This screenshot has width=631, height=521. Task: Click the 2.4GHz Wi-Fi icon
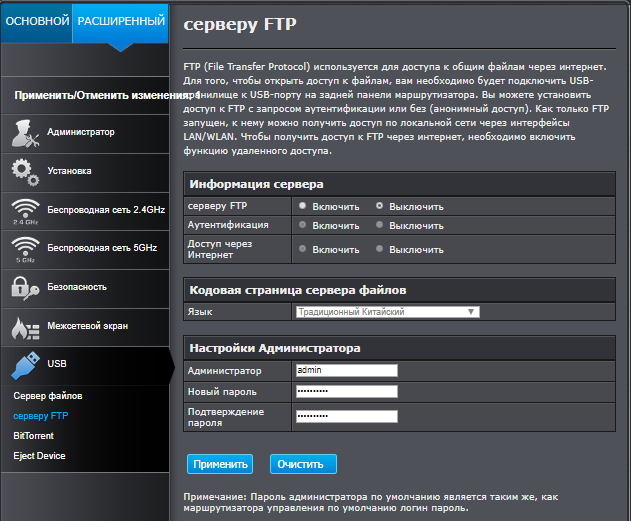pos(25,211)
